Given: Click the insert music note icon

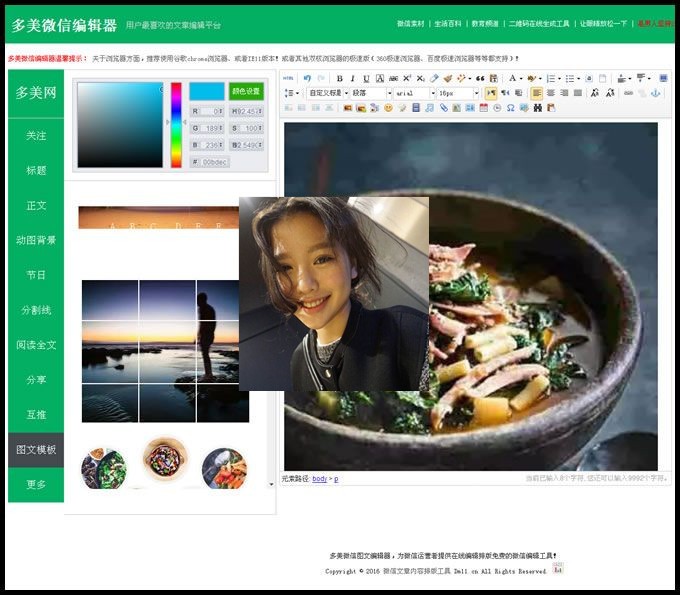Looking at the screenshot, I should [429, 108].
